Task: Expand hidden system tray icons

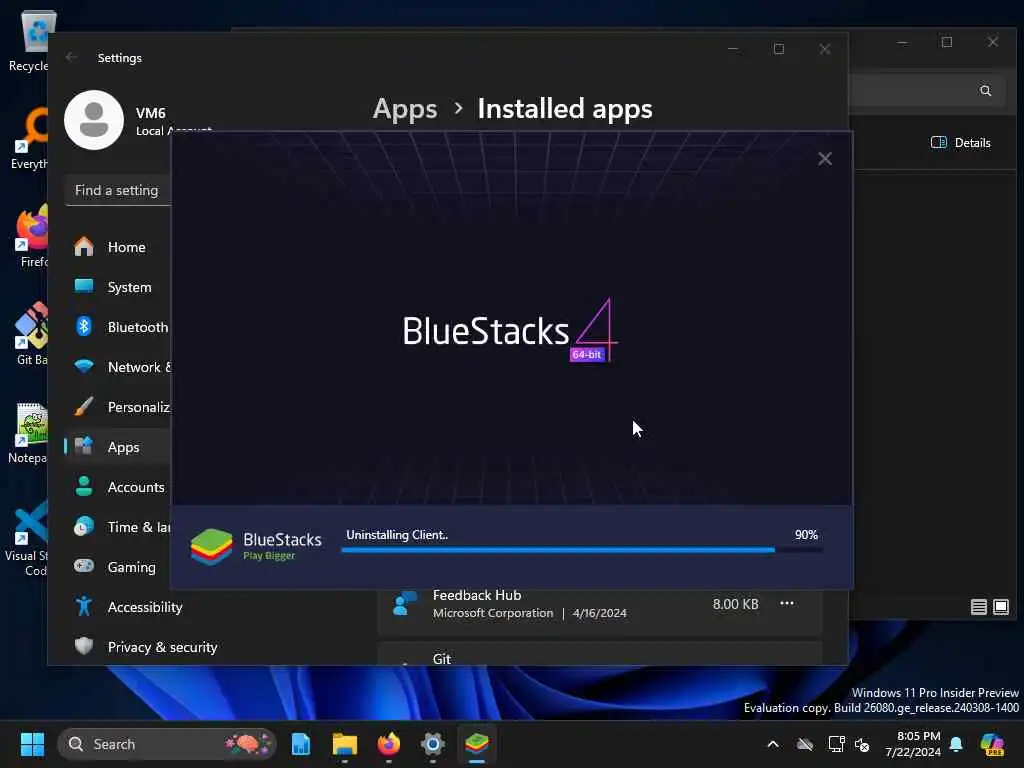Action: (773, 744)
